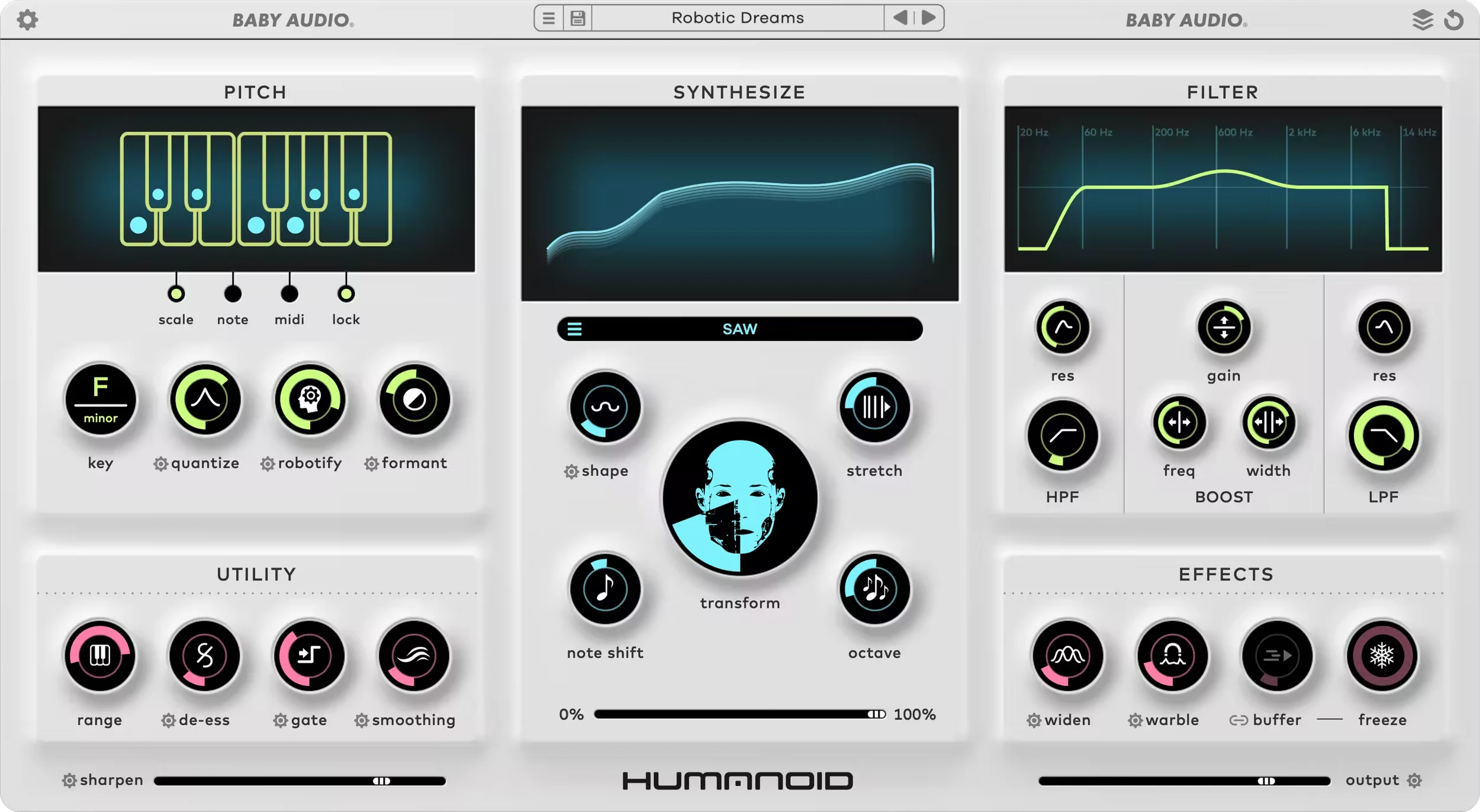Open smoothing settings gear
Viewport: 1480px width, 812px height.
[x=362, y=721]
